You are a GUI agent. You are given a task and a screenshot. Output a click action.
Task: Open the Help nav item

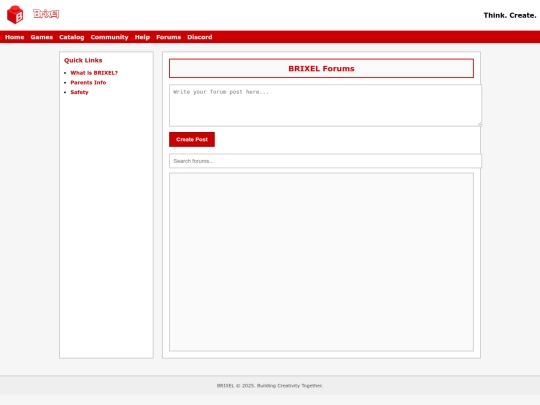(x=142, y=37)
